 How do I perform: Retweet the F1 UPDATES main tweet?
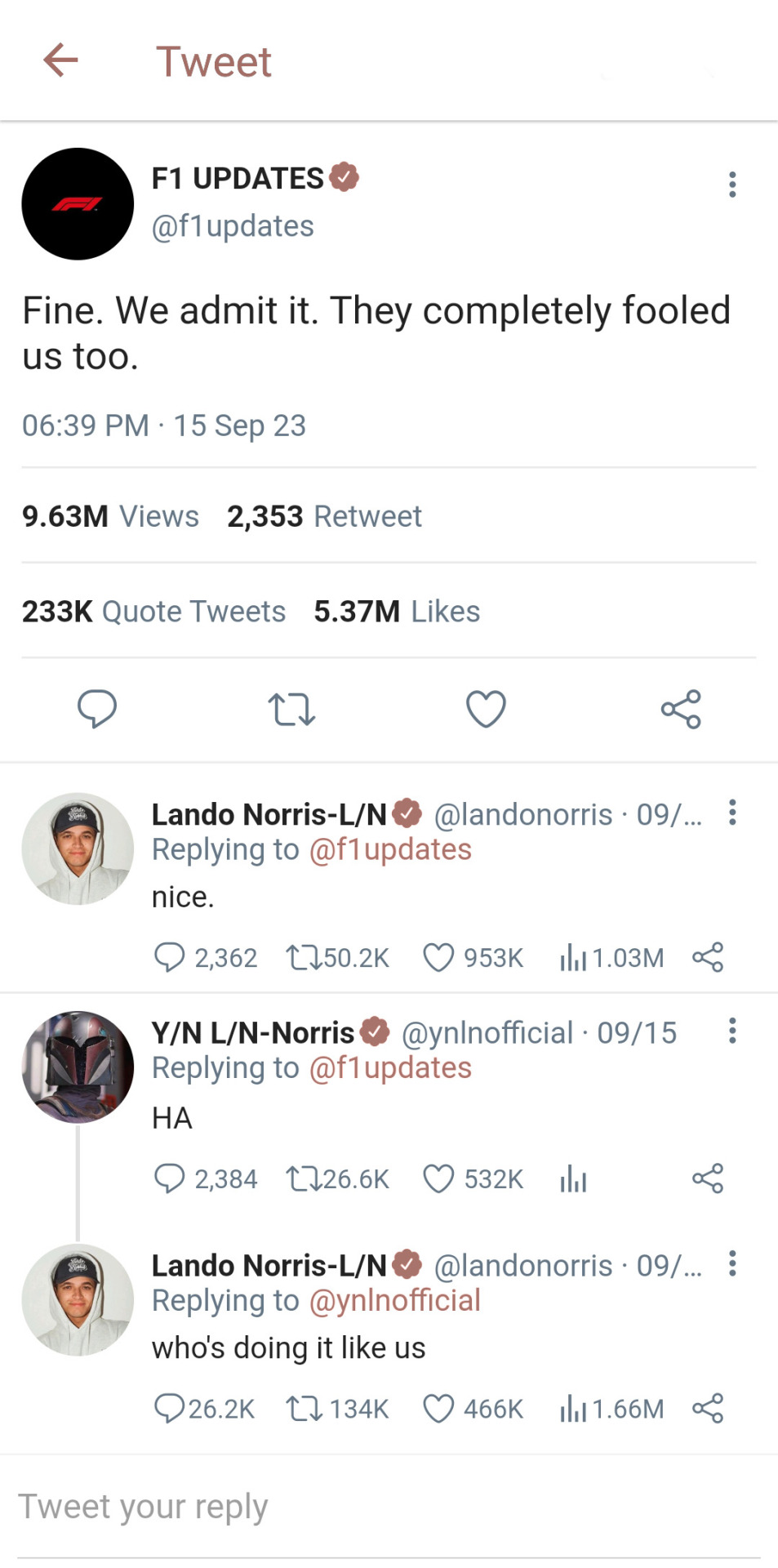tap(291, 709)
